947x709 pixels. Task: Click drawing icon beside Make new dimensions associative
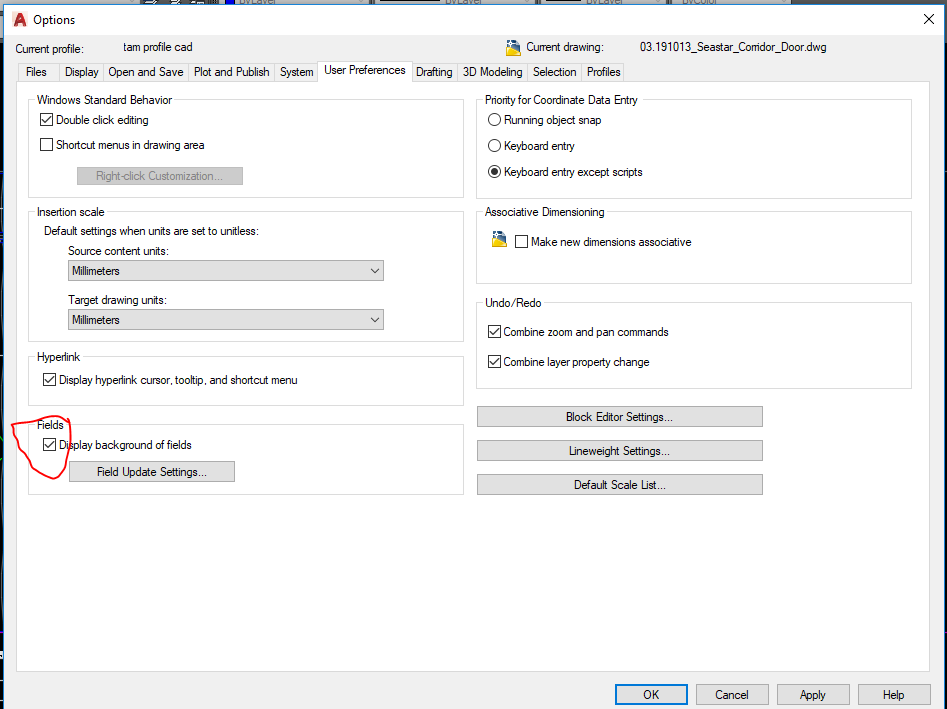[x=500, y=241]
